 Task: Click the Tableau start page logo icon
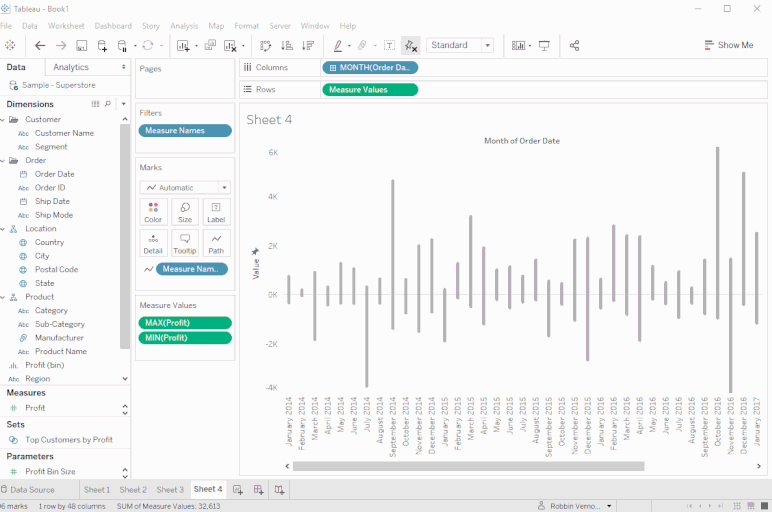(10, 45)
